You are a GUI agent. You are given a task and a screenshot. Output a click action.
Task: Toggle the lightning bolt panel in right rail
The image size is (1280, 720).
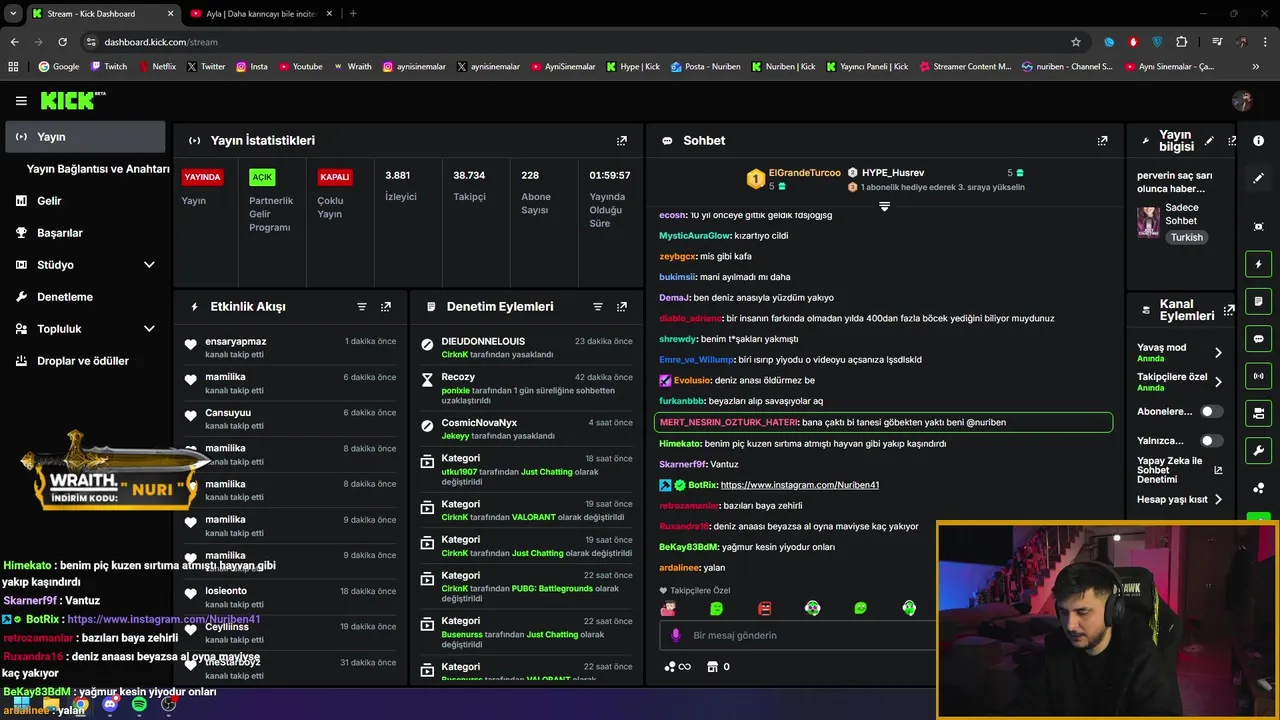1258,264
